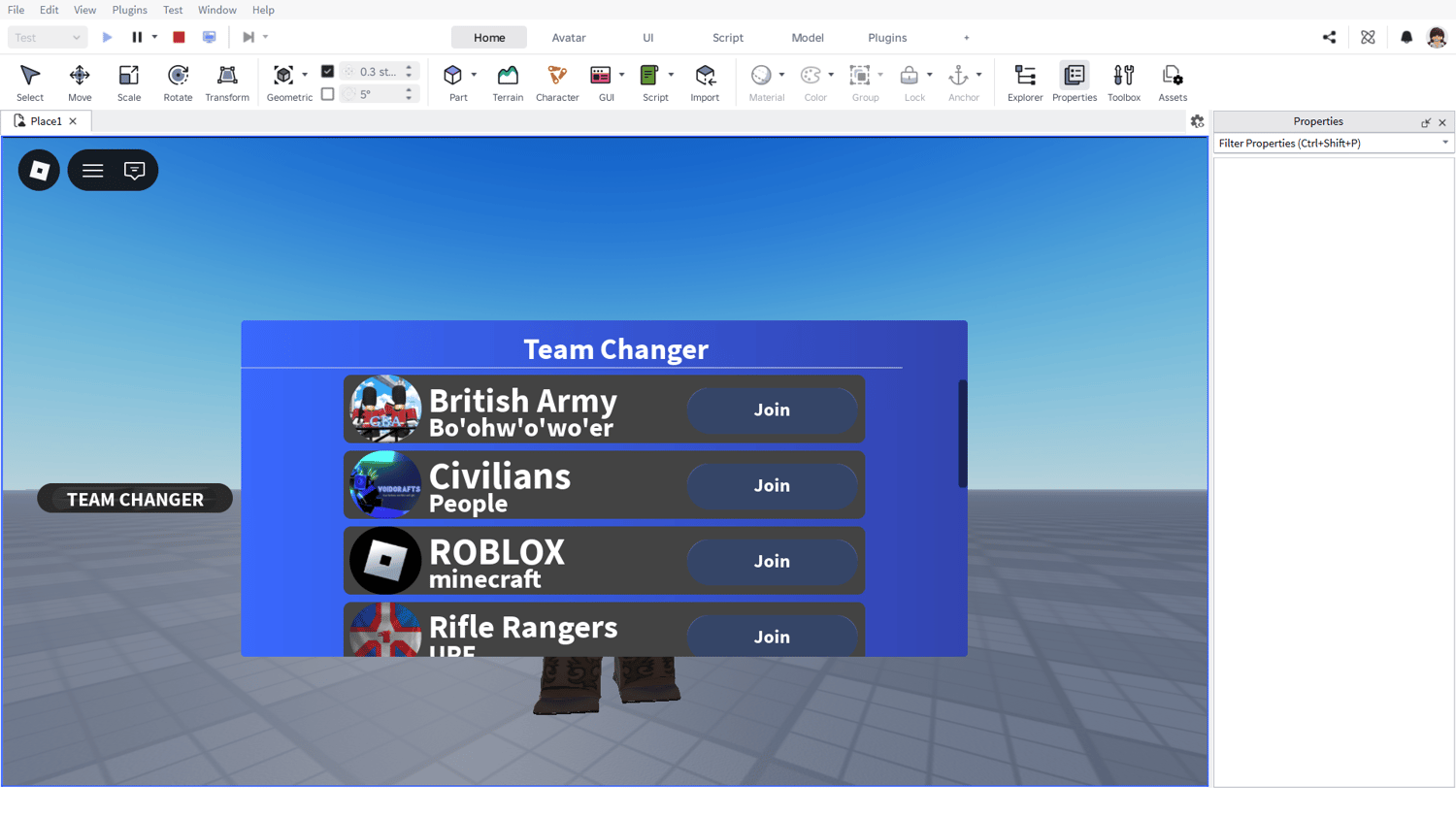The image size is (1456, 818).
Task: Open notifications bell
Action: 1406,37
